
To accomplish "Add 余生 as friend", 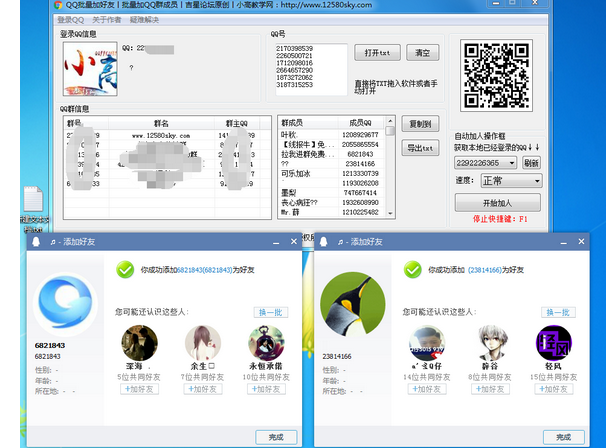I will [x=203, y=389].
